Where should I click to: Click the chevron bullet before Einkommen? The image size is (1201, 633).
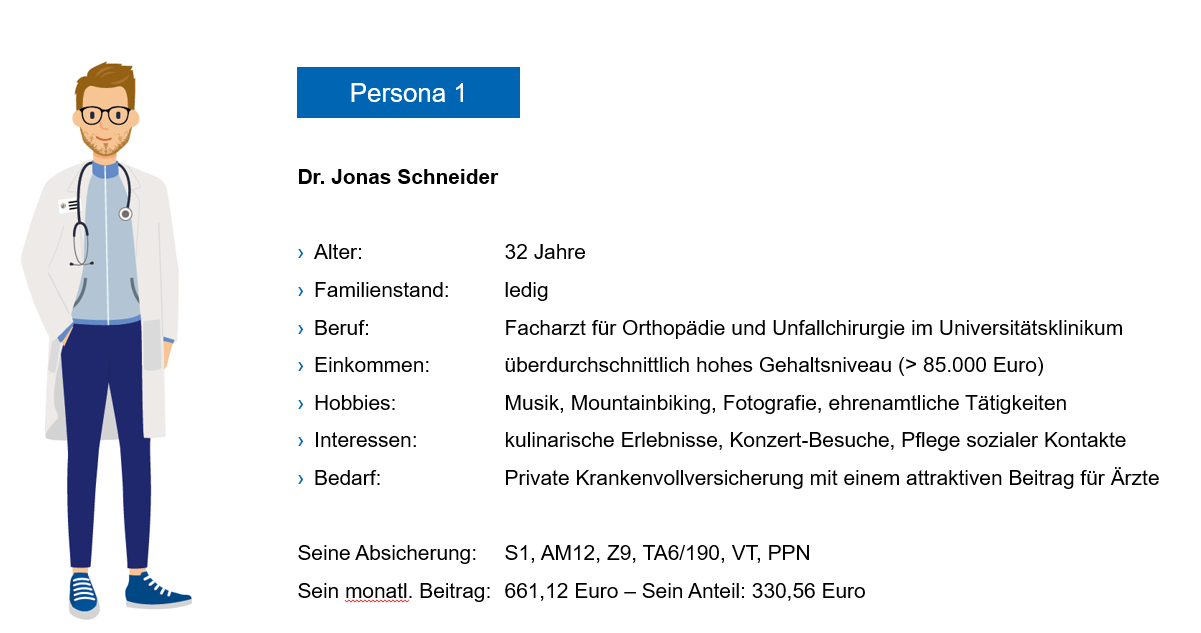pyautogui.click(x=301, y=366)
